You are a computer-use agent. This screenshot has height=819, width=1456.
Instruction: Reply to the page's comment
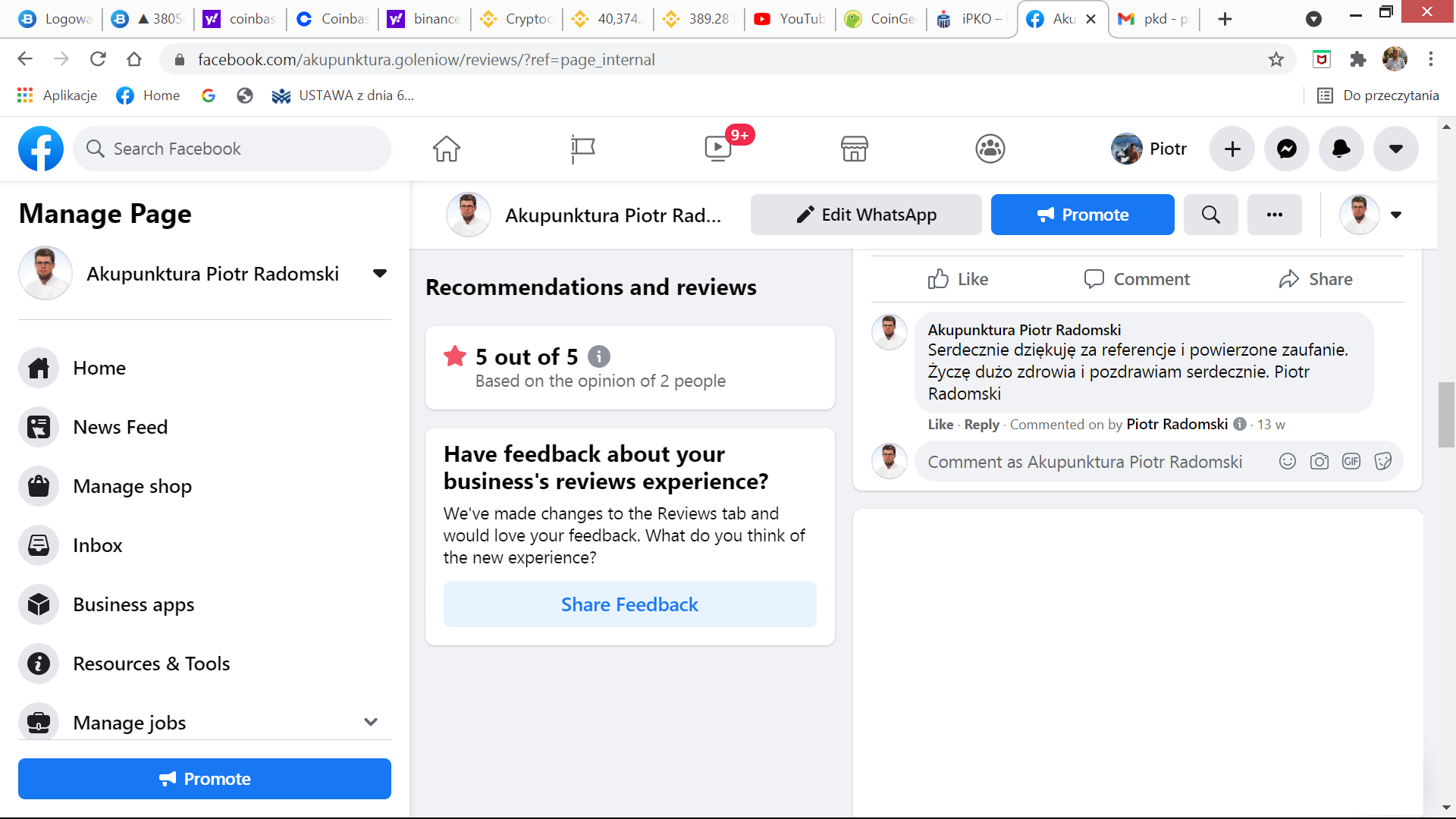coord(981,425)
